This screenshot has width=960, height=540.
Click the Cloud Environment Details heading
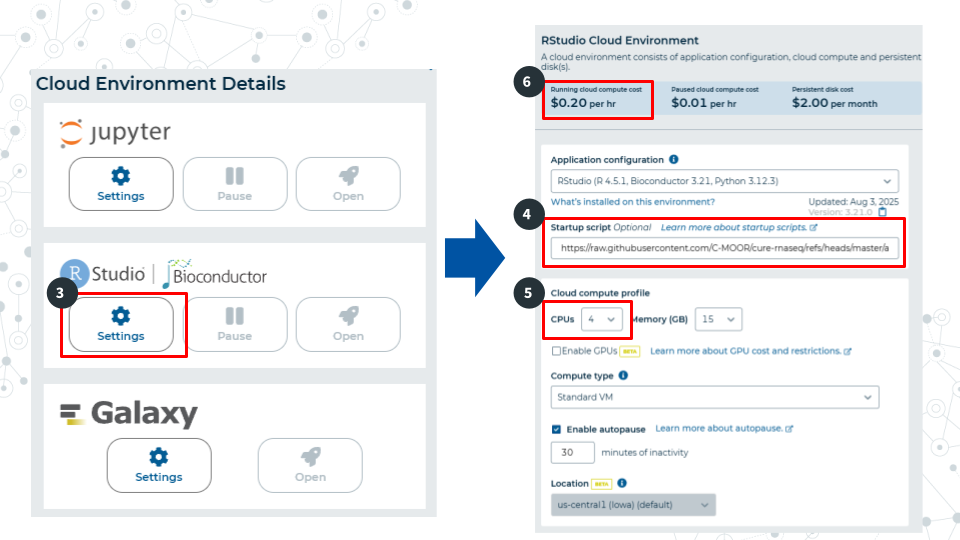pyautogui.click(x=160, y=83)
